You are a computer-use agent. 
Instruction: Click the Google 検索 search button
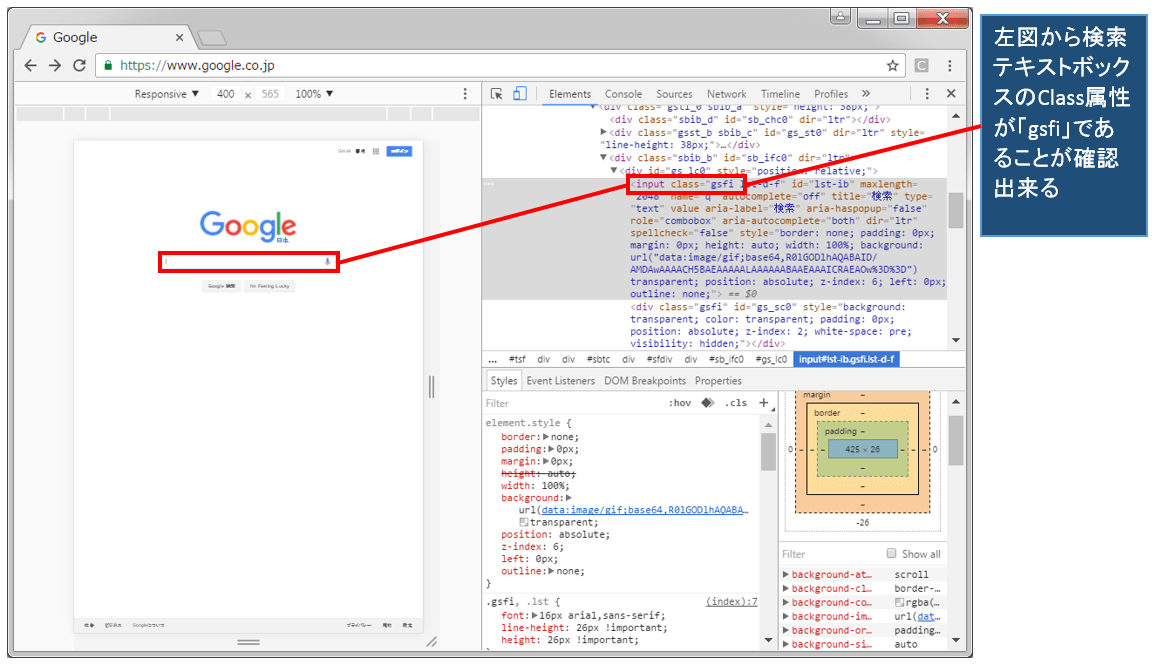(221, 286)
